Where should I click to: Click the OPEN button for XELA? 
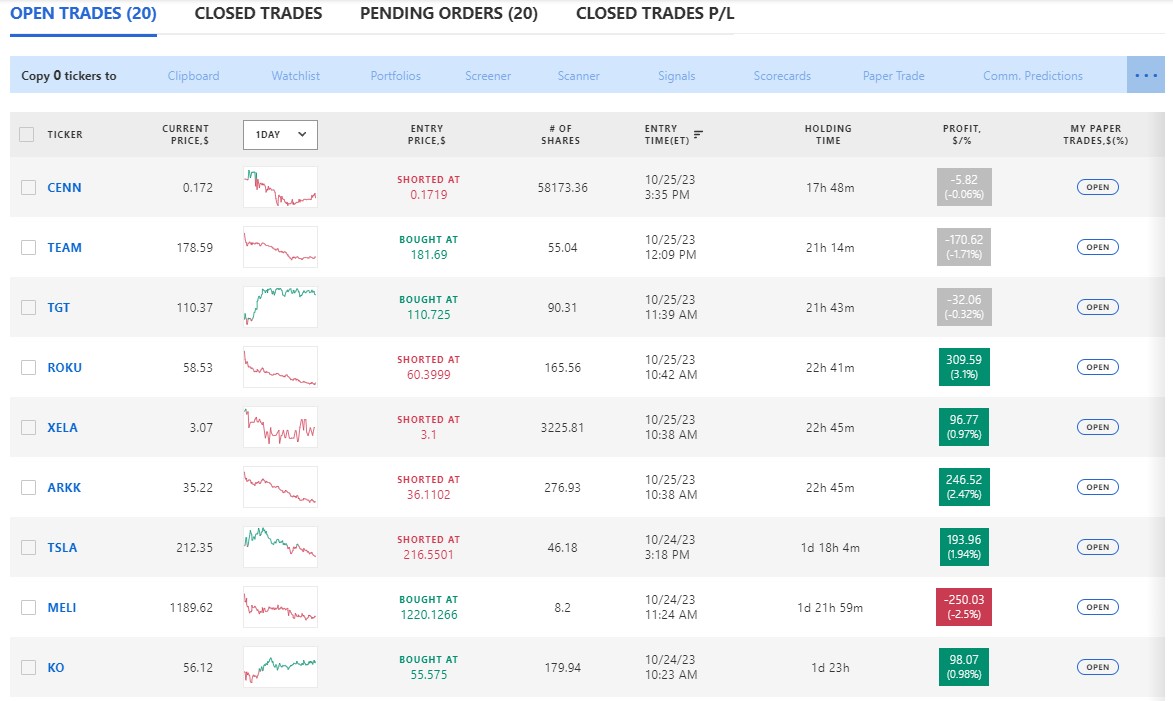pos(1097,427)
